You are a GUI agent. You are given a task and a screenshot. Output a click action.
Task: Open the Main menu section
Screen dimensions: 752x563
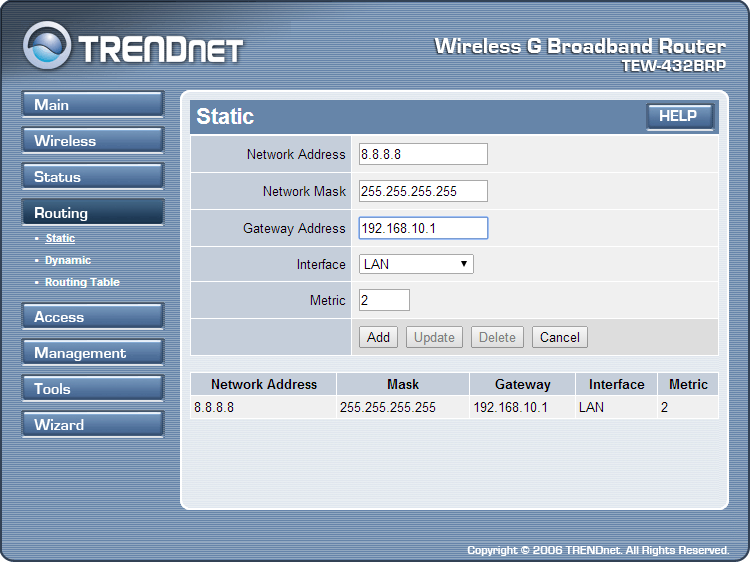pyautogui.click(x=92, y=105)
